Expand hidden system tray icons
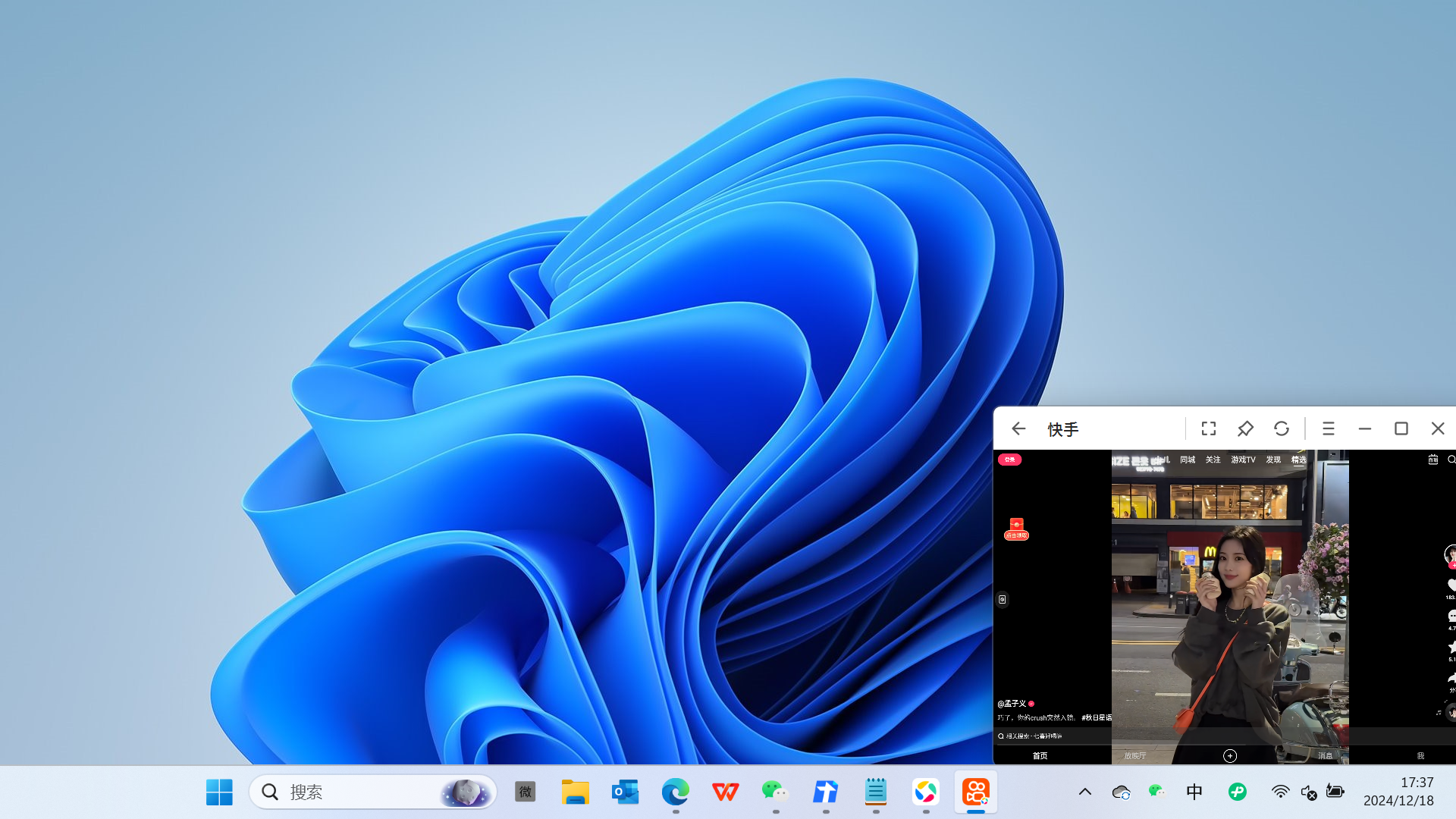The image size is (1456, 819). click(x=1085, y=792)
